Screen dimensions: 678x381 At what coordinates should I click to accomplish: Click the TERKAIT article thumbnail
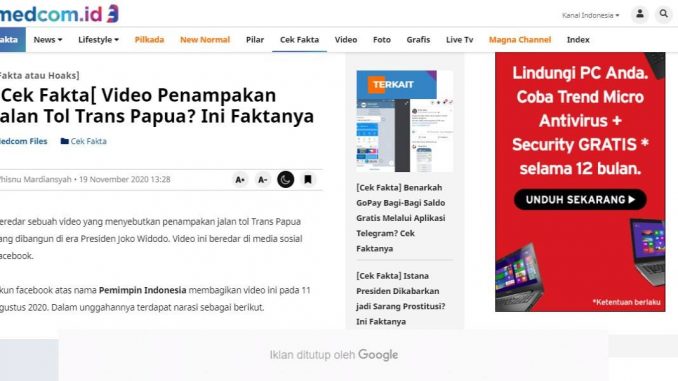[x=405, y=121]
